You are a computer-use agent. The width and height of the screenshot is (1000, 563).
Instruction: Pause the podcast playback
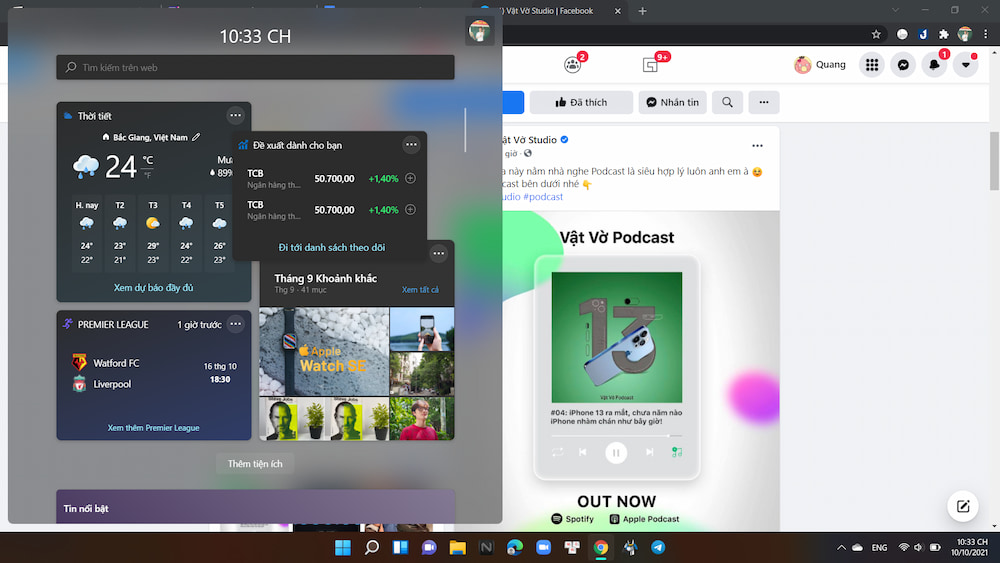coord(616,452)
